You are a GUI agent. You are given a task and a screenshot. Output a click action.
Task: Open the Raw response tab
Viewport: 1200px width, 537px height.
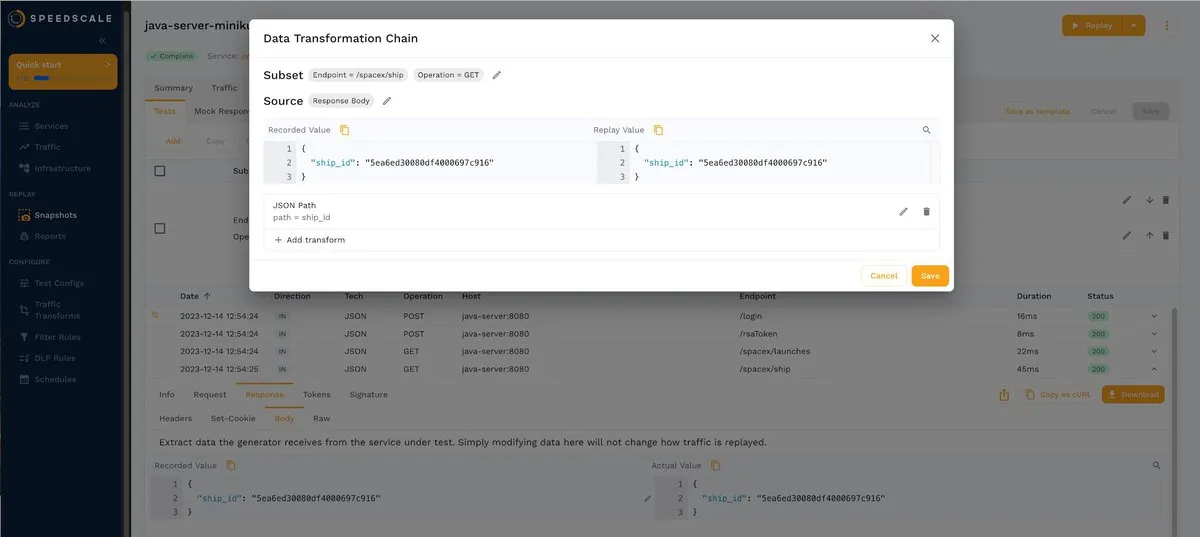[x=321, y=418]
